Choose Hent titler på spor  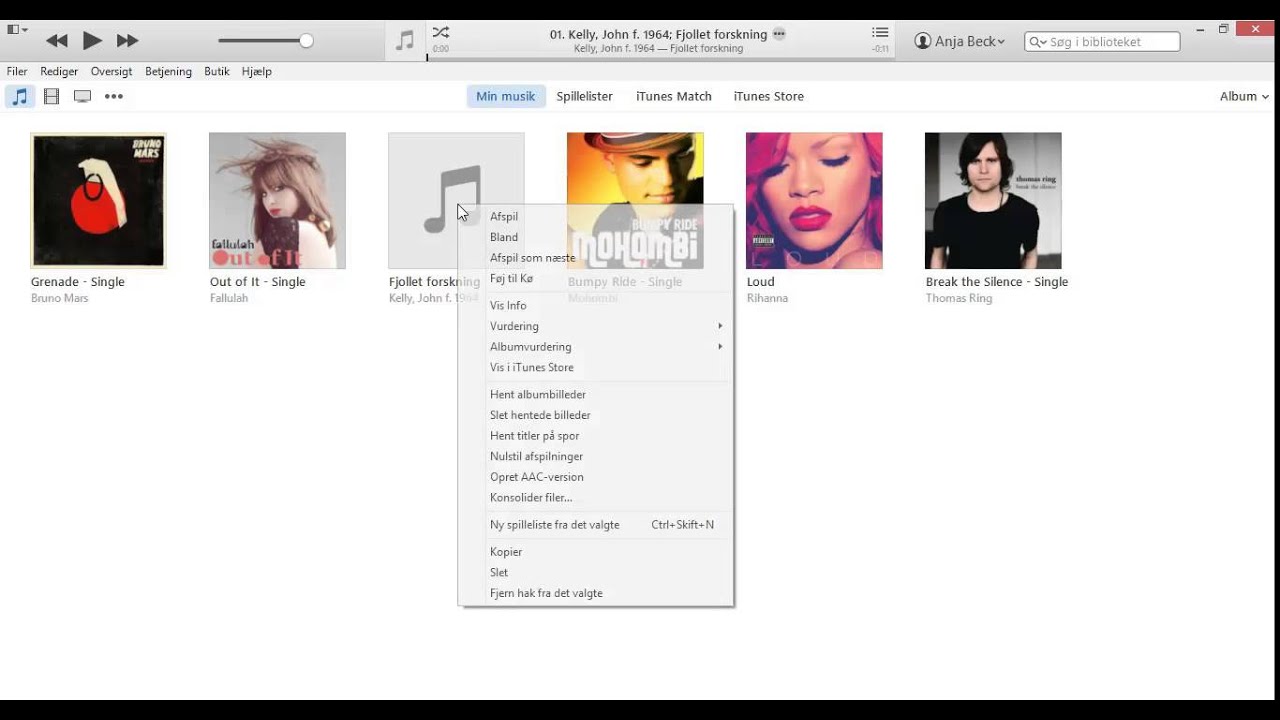click(x=595, y=436)
